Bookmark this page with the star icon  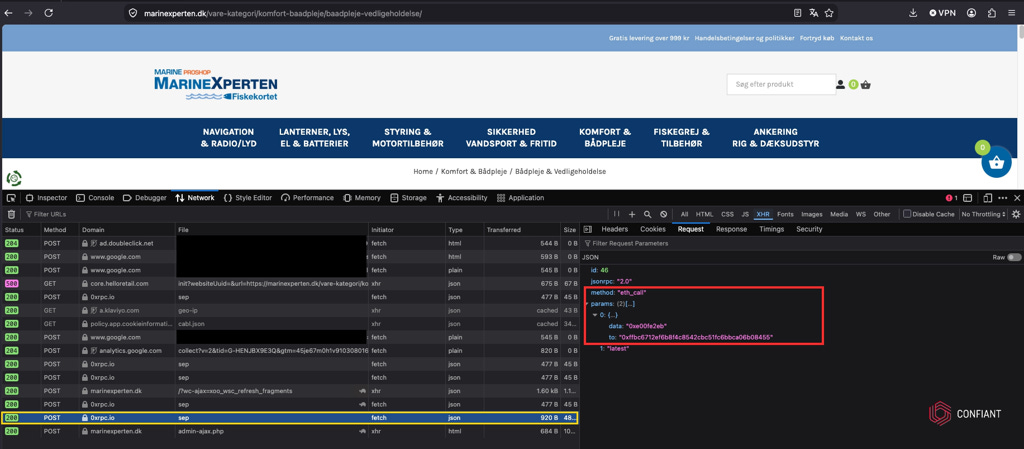coord(829,12)
